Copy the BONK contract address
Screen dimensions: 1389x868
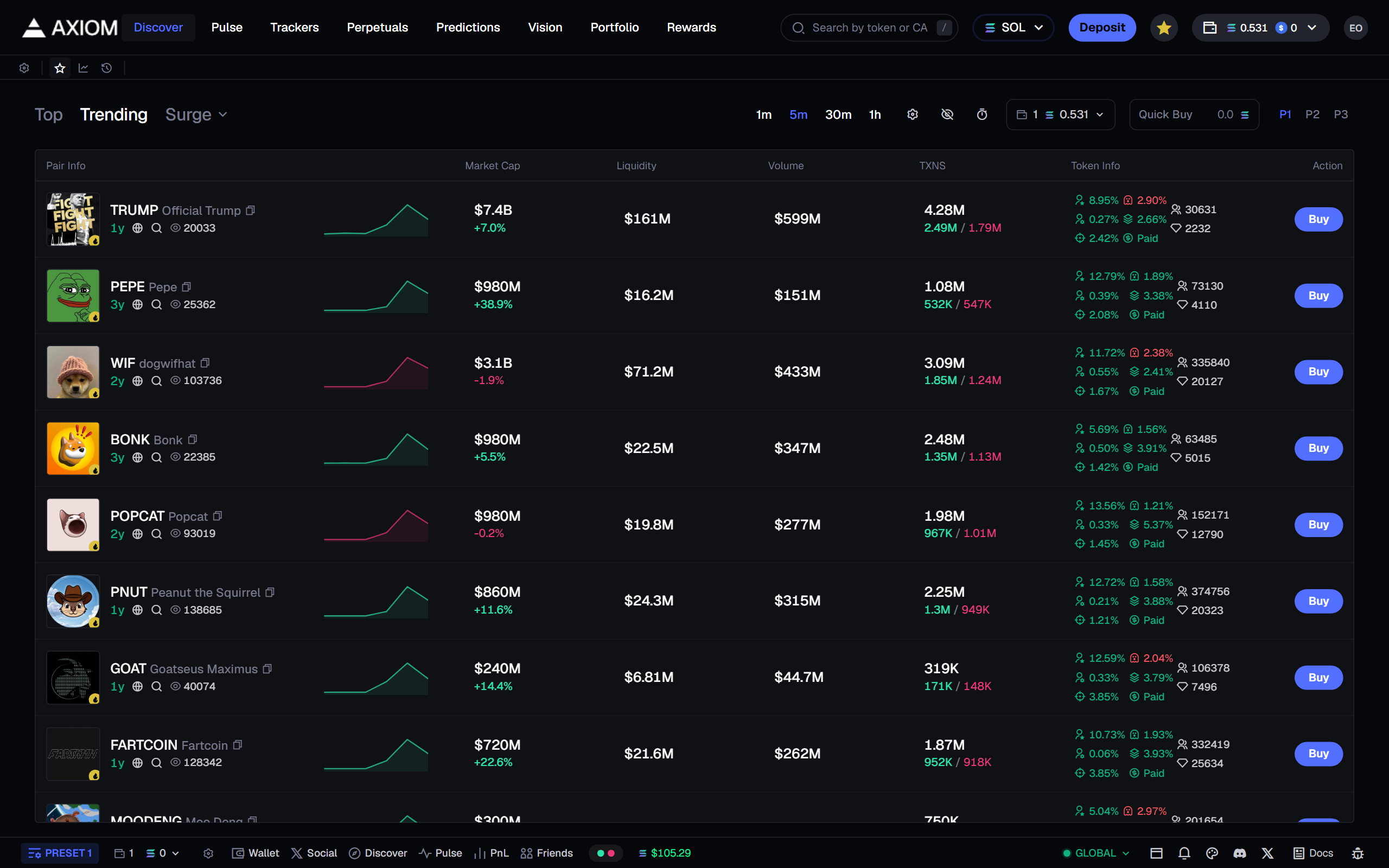193,440
